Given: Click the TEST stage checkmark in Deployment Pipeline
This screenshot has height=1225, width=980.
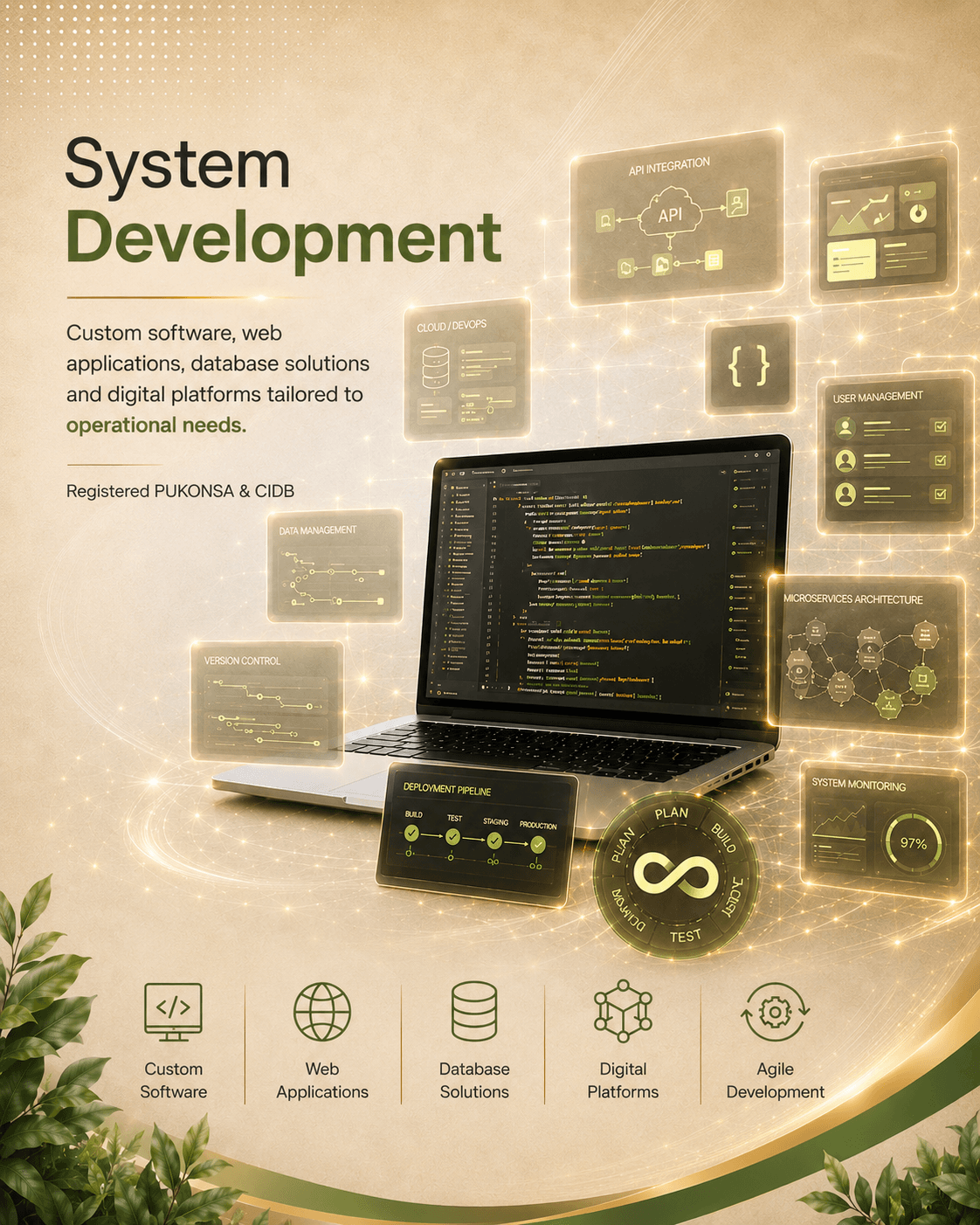Looking at the screenshot, I should coord(452,837).
